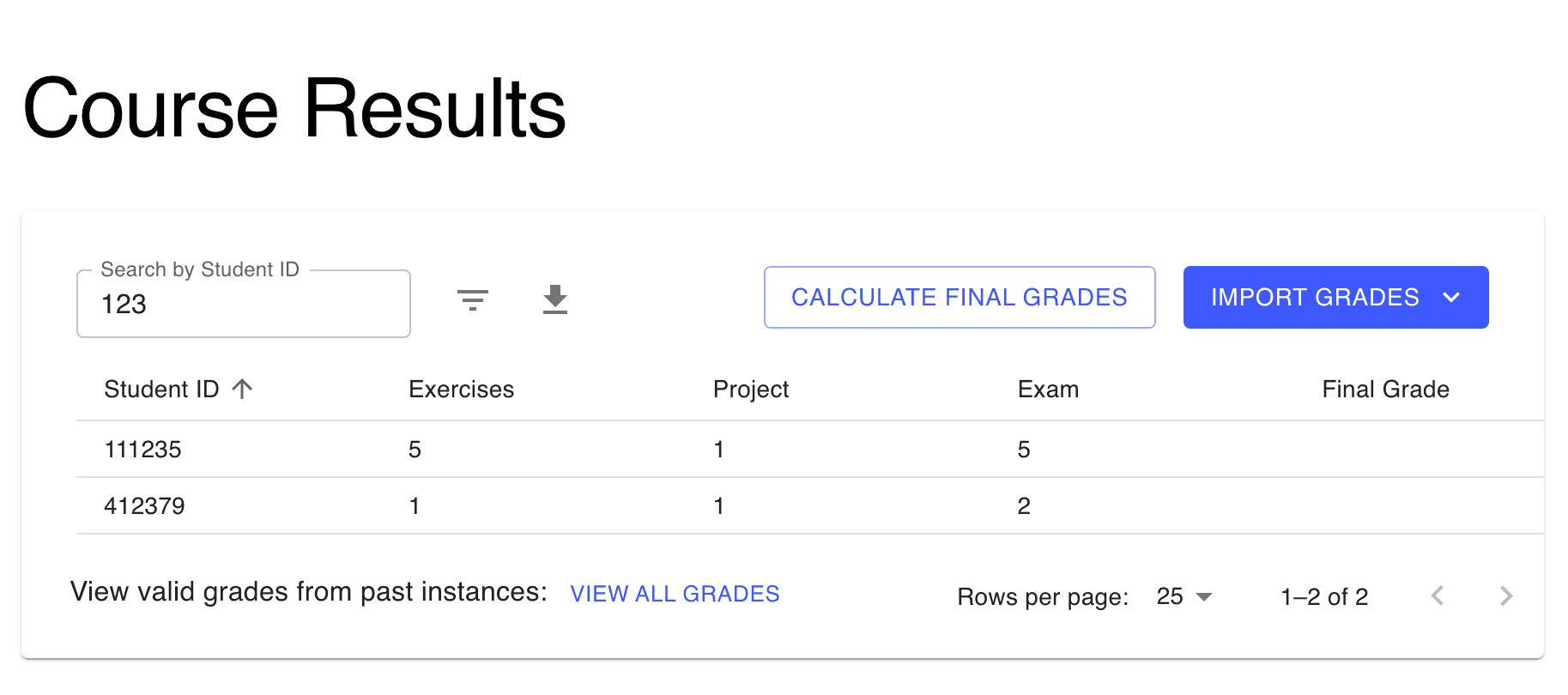Click Calculate Final Grades button
The height and width of the screenshot is (695, 1568).
pyautogui.click(x=959, y=298)
